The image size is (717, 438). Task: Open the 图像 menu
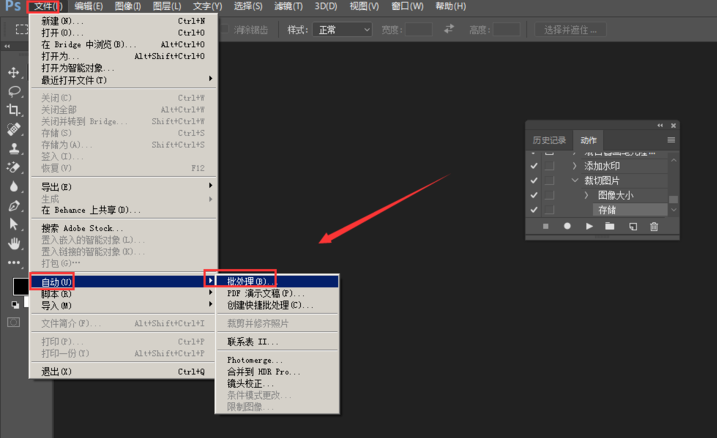(x=128, y=6)
